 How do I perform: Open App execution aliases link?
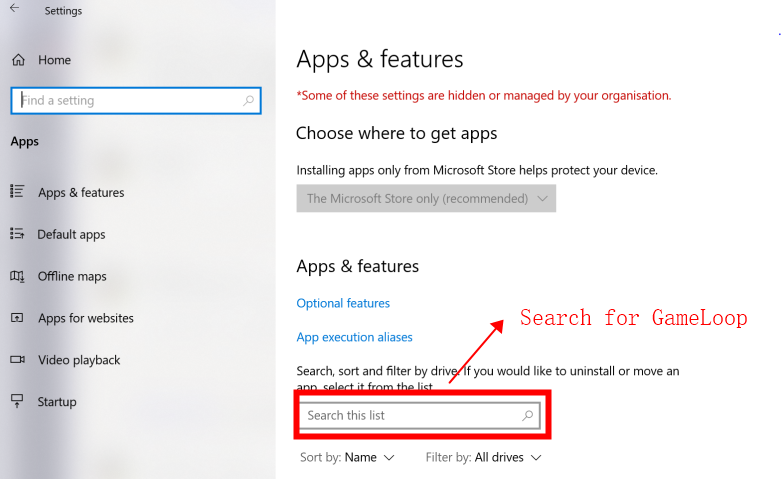click(355, 337)
